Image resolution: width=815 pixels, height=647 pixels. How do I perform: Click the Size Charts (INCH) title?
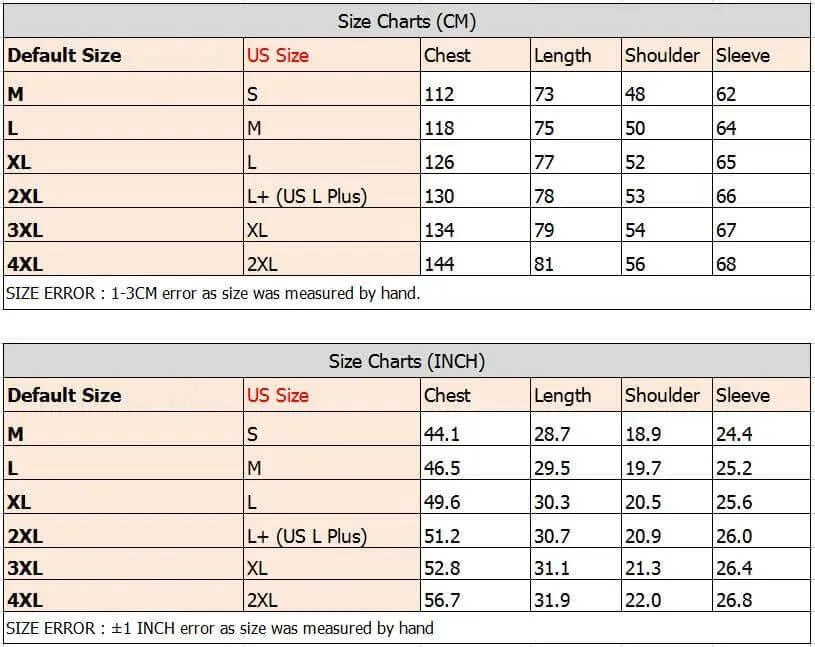(x=406, y=361)
